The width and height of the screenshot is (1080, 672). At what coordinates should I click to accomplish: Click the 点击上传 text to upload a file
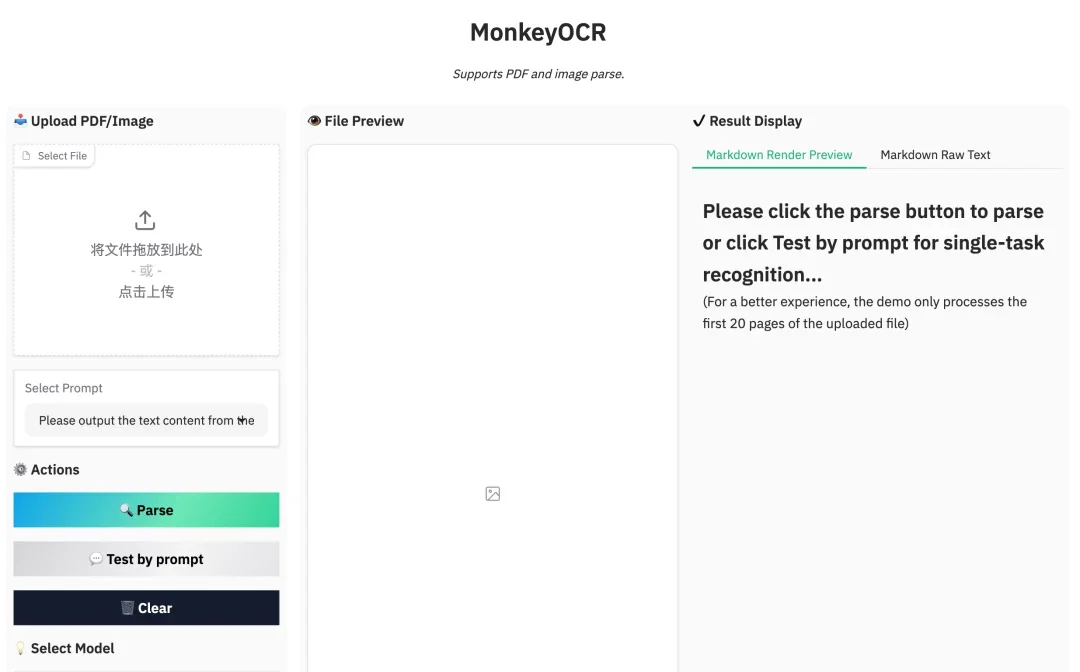(146, 292)
